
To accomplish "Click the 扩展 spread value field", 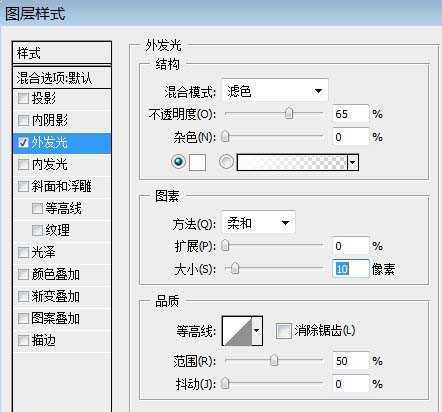I will [x=351, y=246].
